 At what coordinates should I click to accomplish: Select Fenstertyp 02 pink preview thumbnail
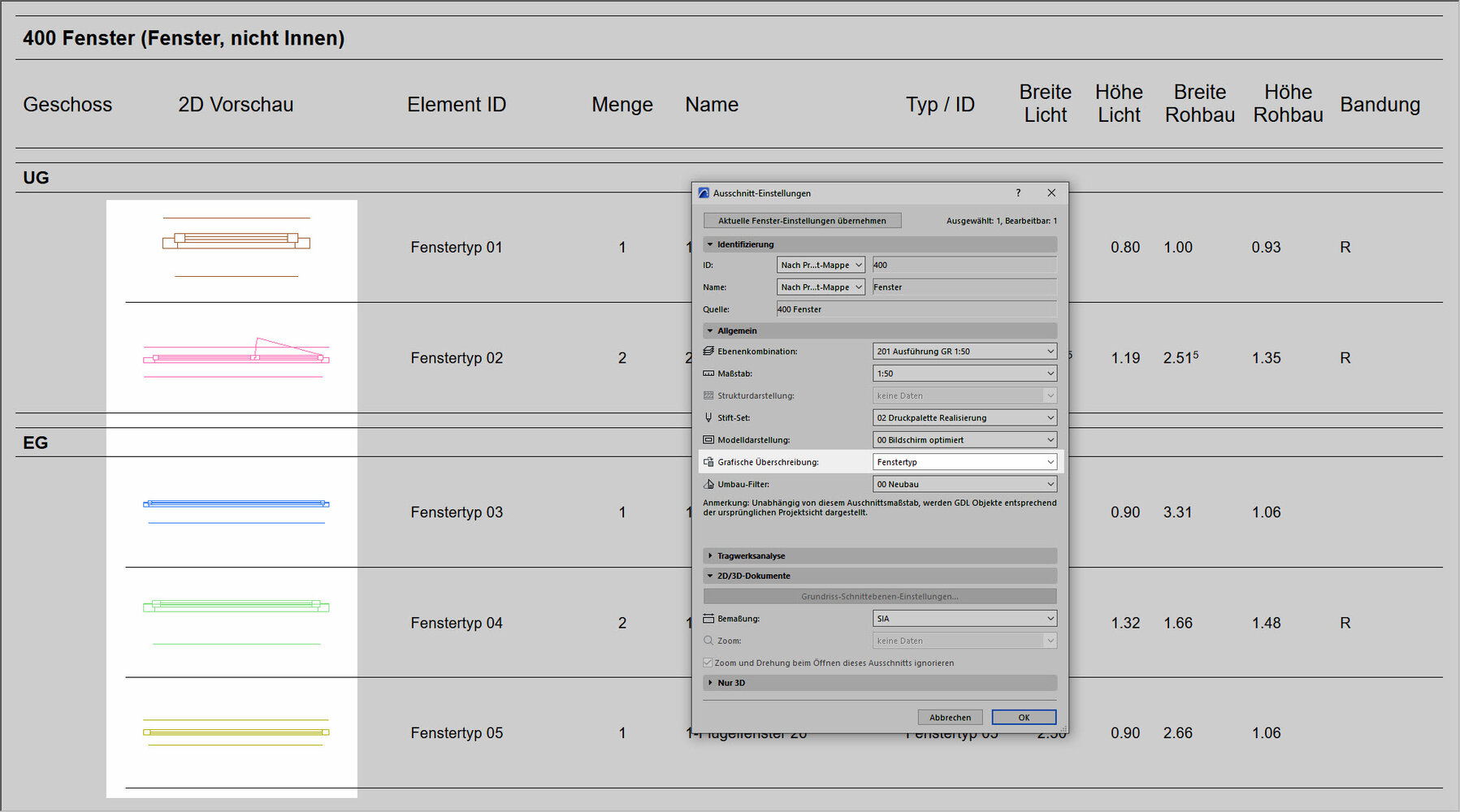click(x=236, y=357)
